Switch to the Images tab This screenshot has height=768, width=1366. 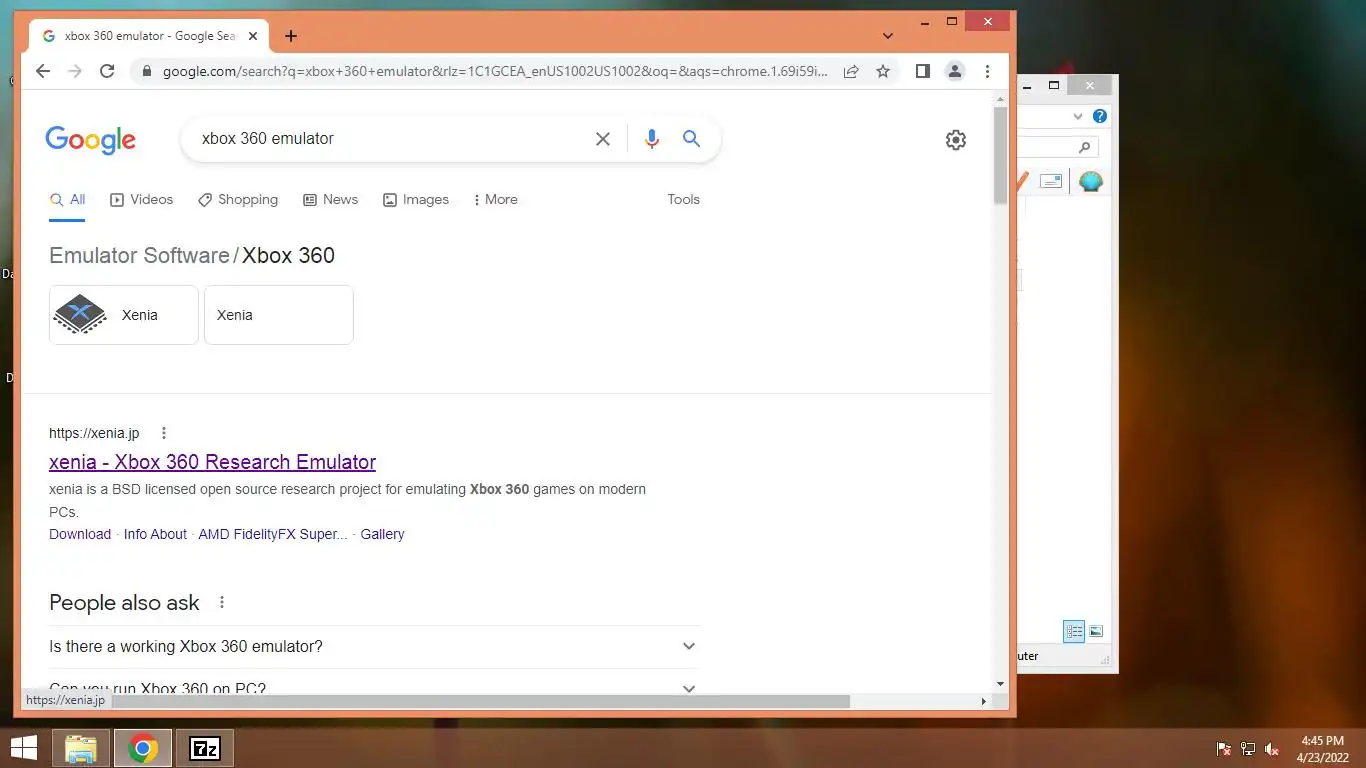tap(416, 200)
